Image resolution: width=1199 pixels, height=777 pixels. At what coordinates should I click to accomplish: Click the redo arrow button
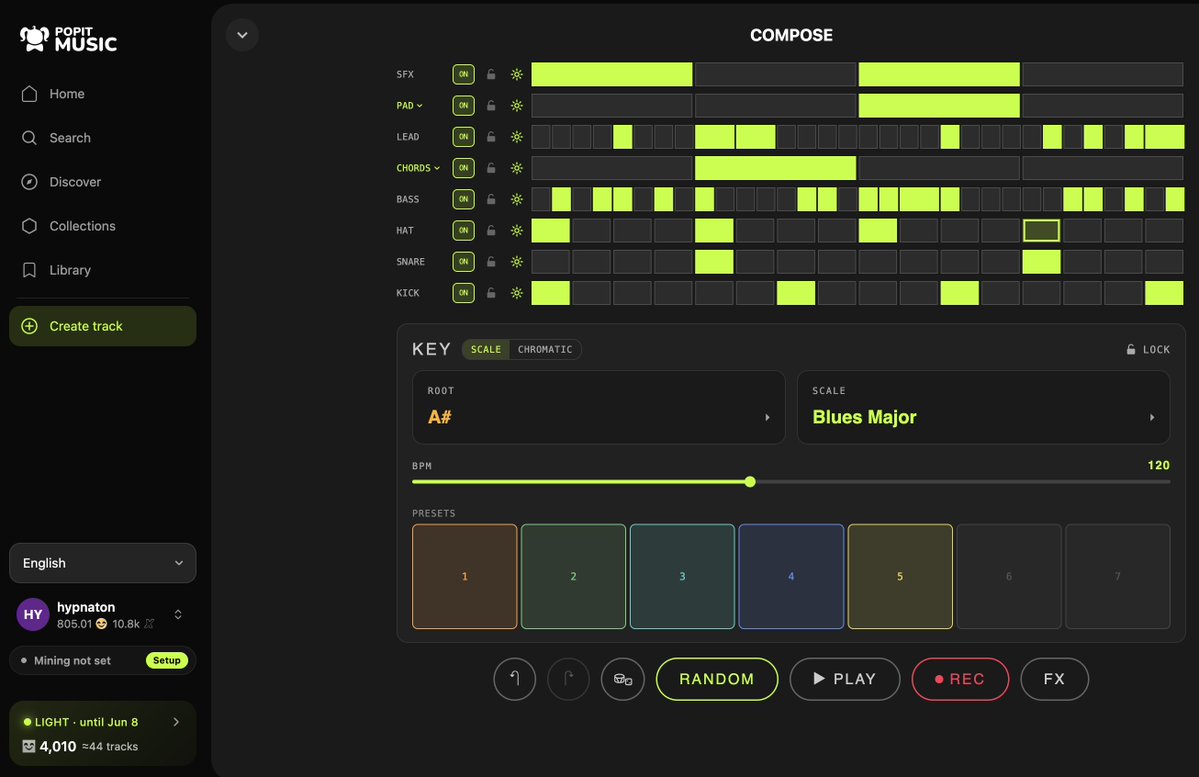[x=569, y=679]
